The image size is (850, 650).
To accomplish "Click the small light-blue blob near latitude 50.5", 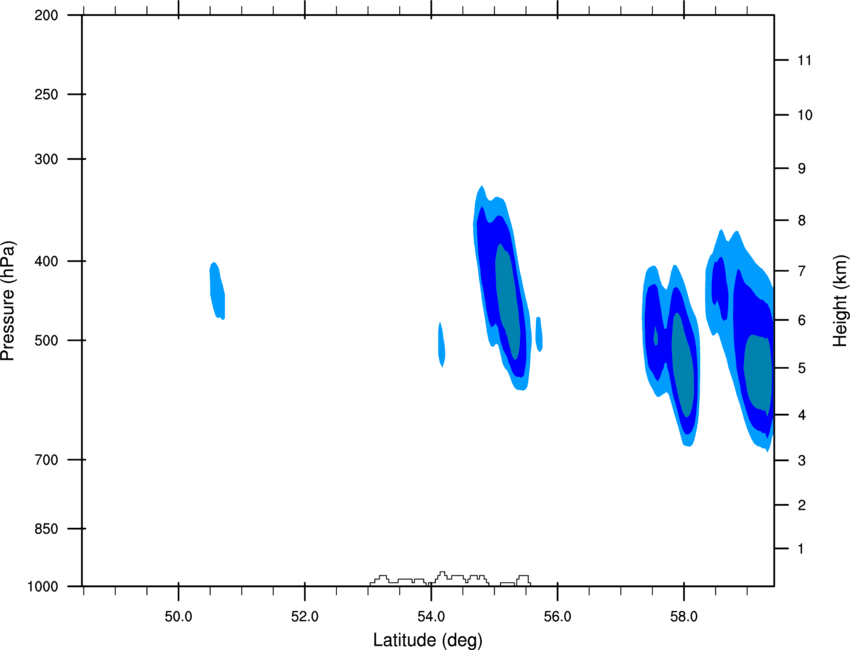I will (217, 290).
